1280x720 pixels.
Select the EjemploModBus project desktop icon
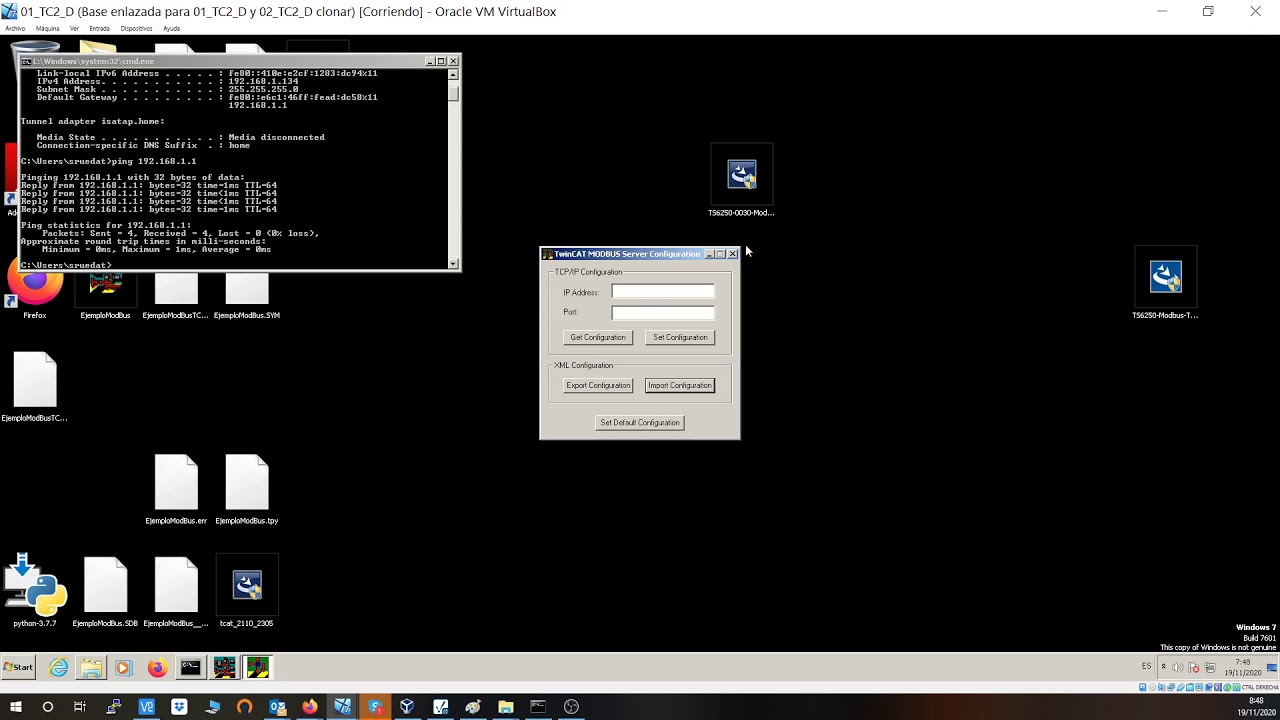[x=105, y=296]
